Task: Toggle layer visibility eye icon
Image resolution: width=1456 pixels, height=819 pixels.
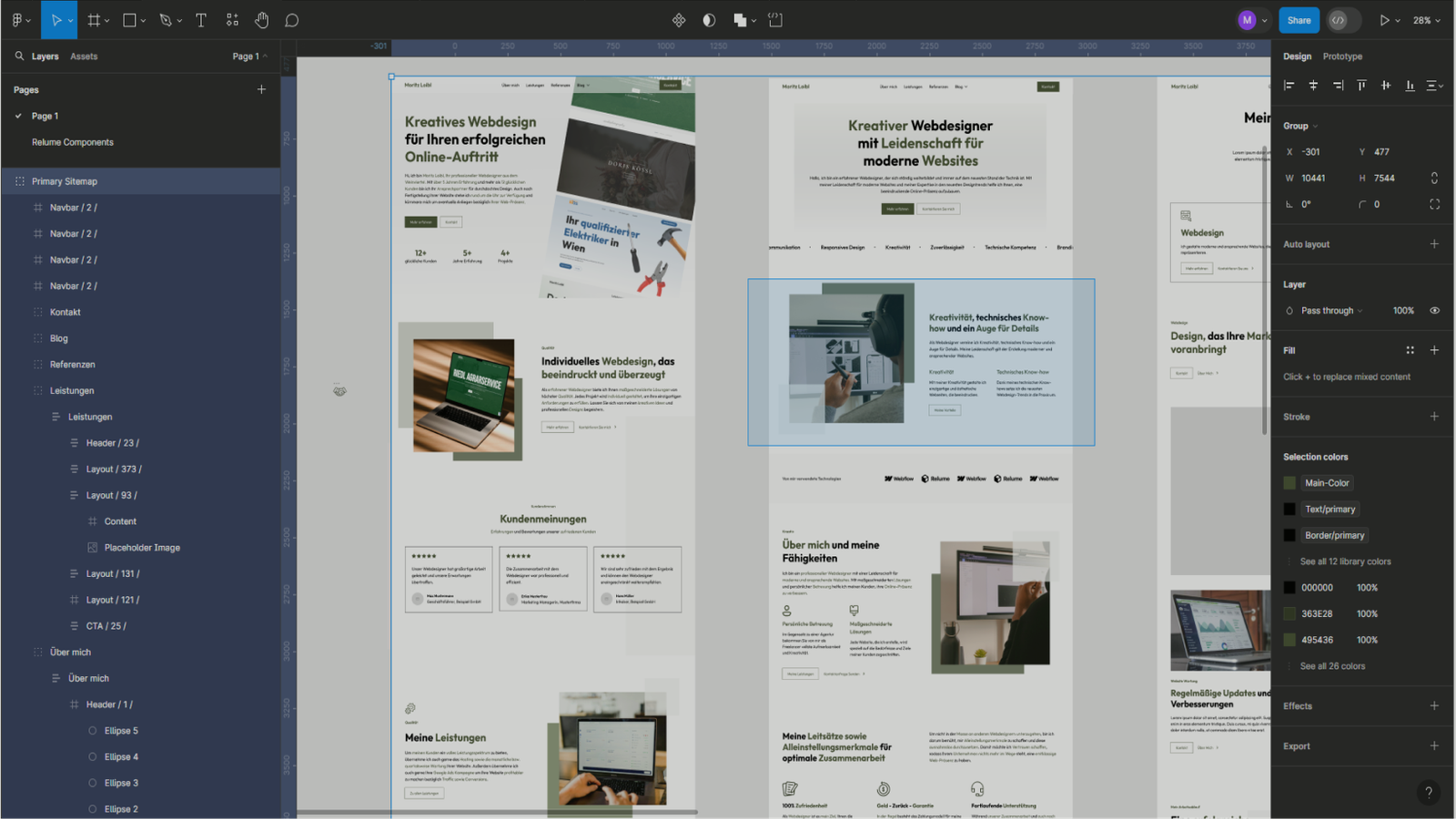Action: click(1434, 310)
